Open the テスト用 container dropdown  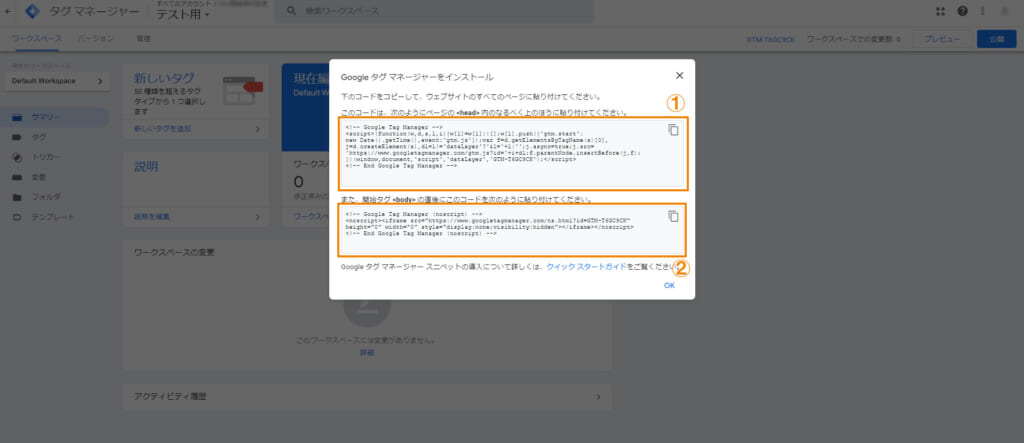183,15
